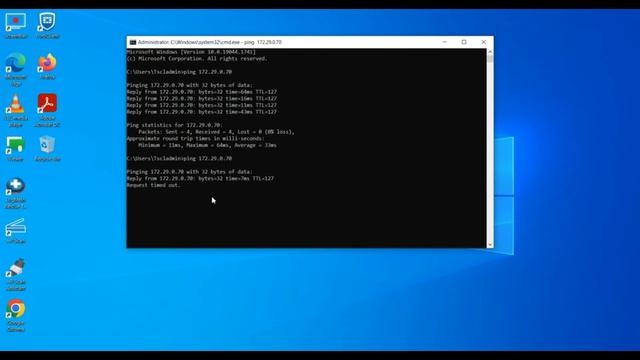640x360 pixels.
Task: Open Adobe Acrobat DC desktop shortcut
Action: click(47, 110)
